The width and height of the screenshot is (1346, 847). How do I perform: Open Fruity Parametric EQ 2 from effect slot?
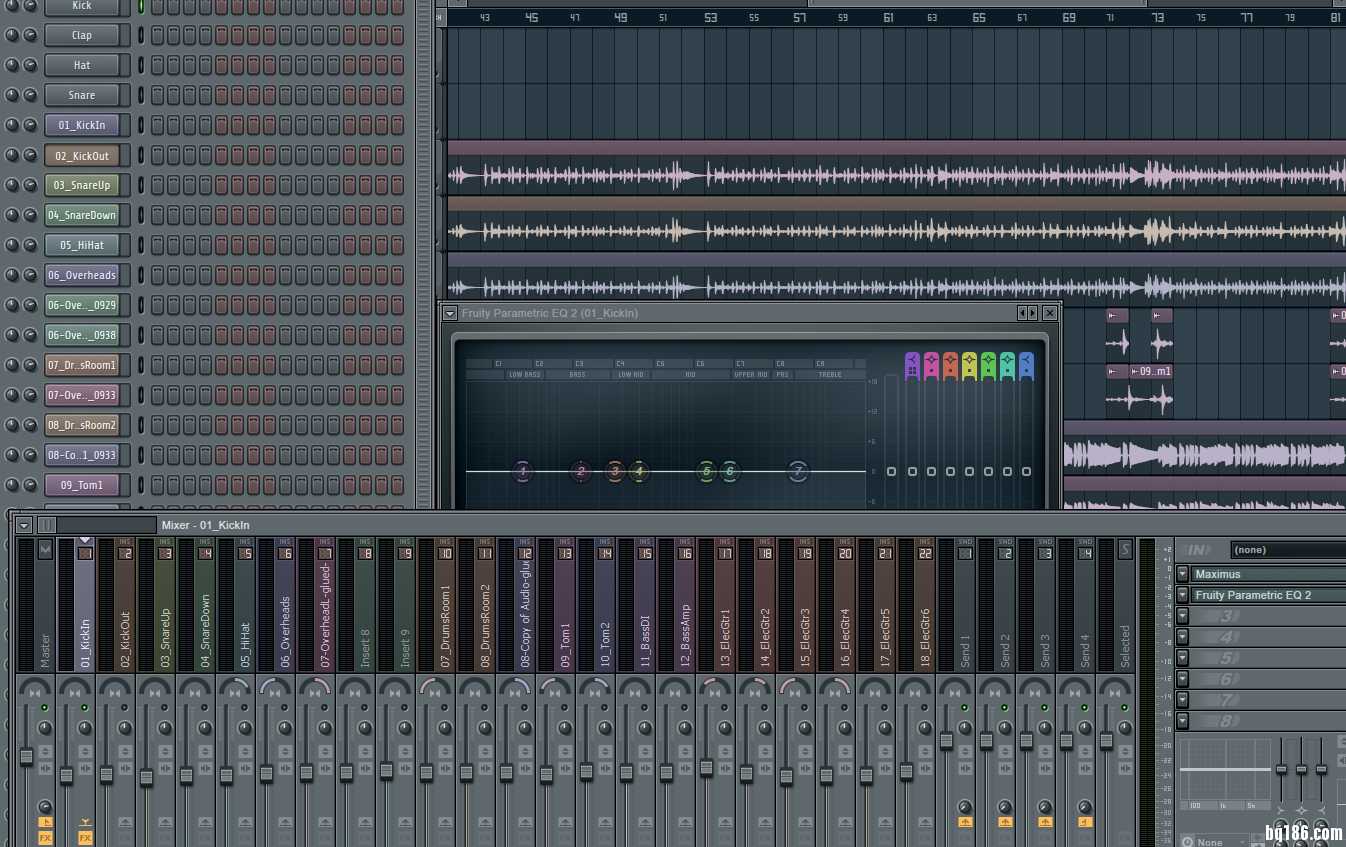click(1268, 595)
